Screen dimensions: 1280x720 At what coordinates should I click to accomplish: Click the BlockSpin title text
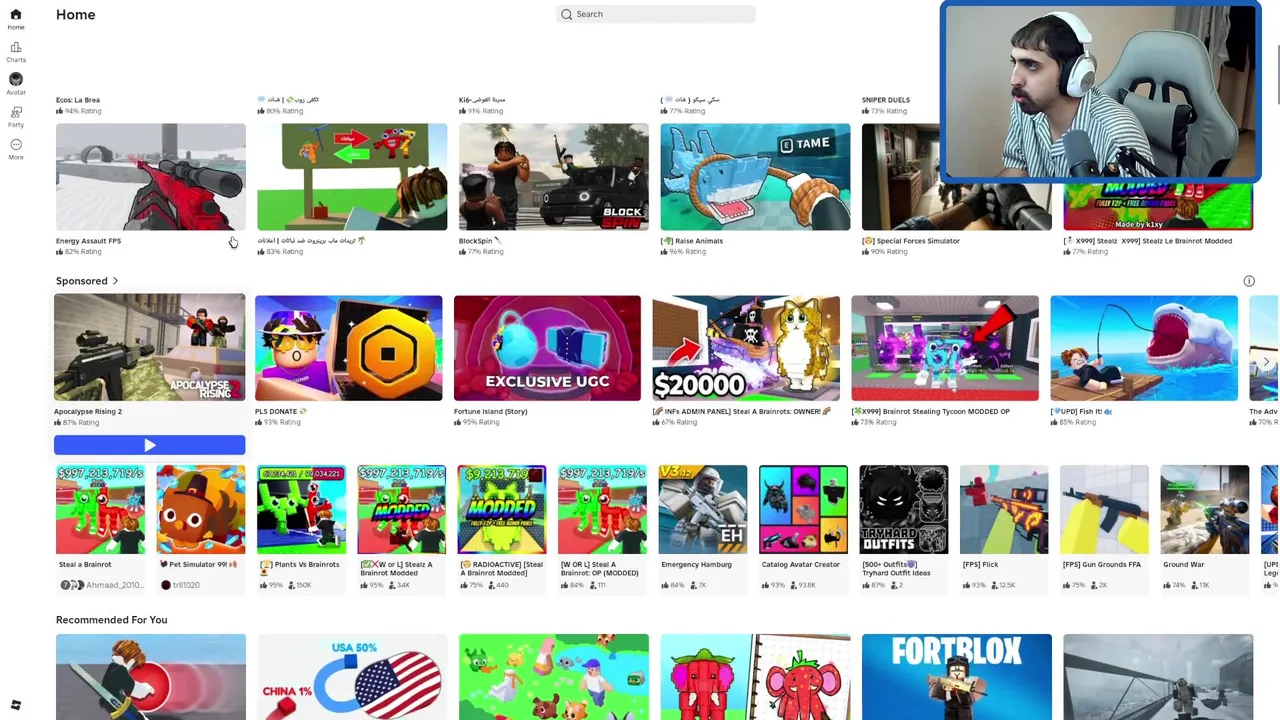pyautogui.click(x=476, y=241)
